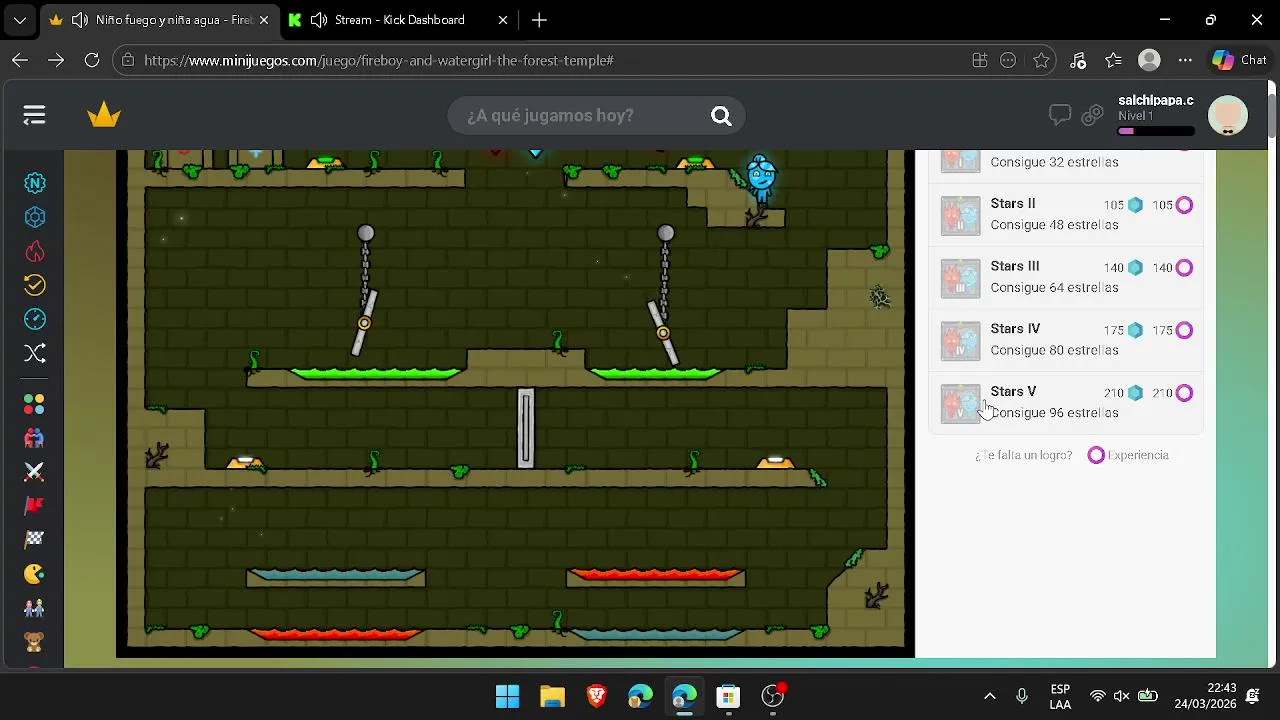Open the media control music icon
The width and height of the screenshot is (1280, 720).
(1077, 60)
